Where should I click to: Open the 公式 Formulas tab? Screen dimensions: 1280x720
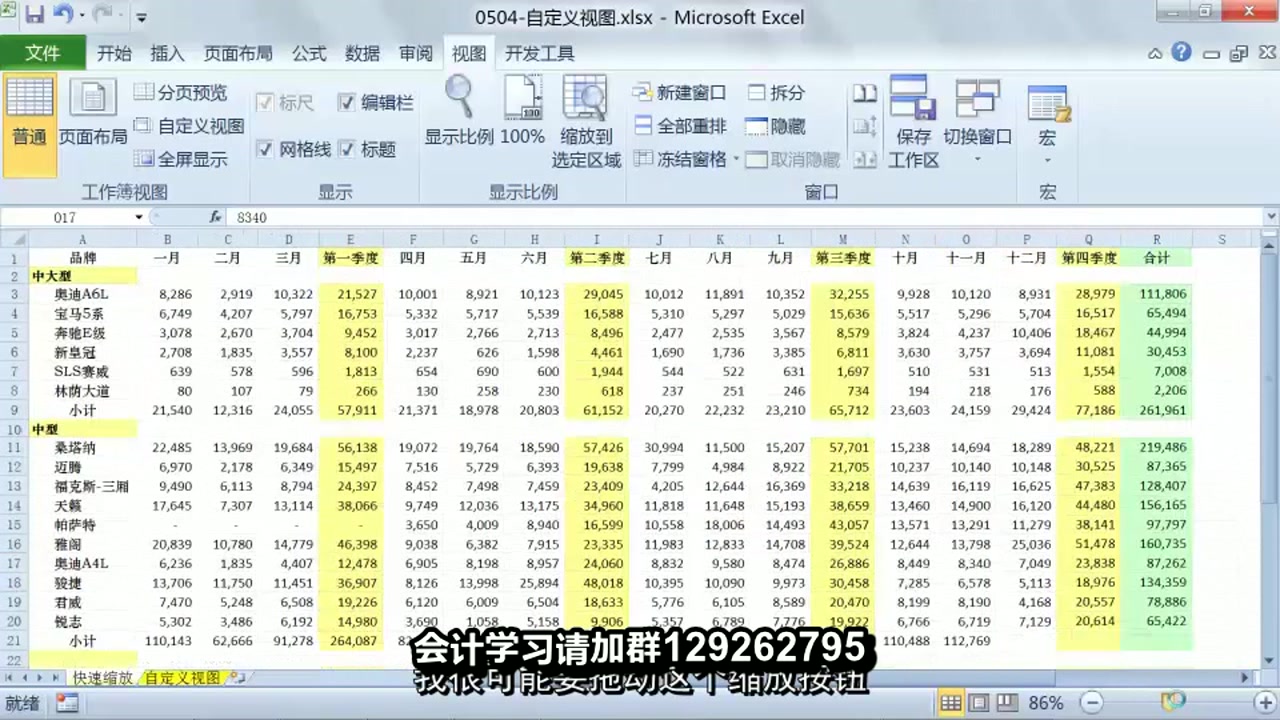(x=309, y=53)
